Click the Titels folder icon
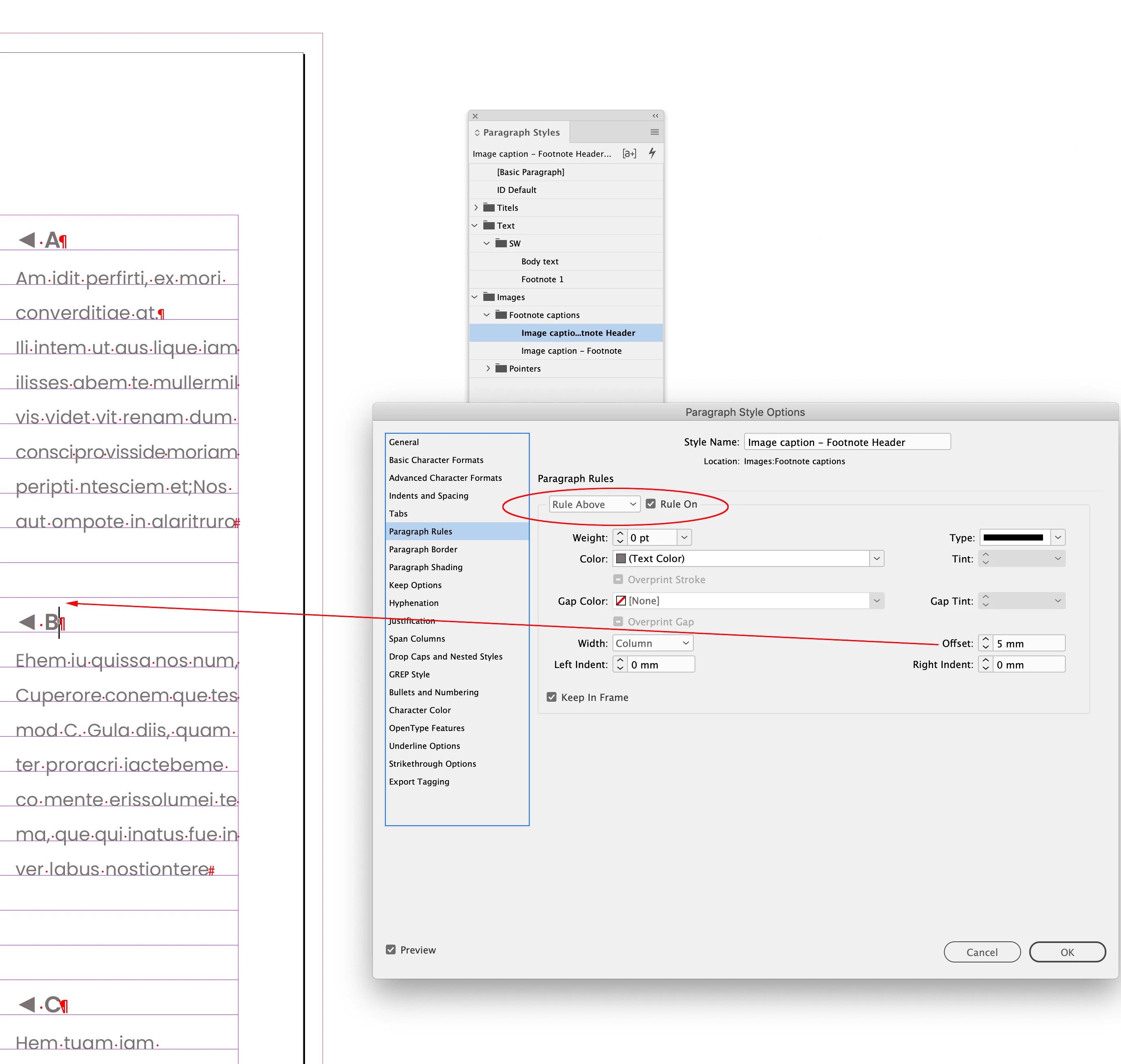Image resolution: width=1121 pixels, height=1064 pixels. 489,208
